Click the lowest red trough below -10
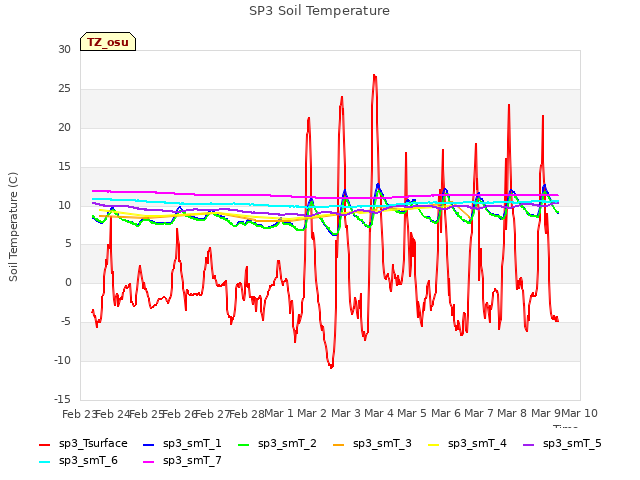 tap(331, 367)
